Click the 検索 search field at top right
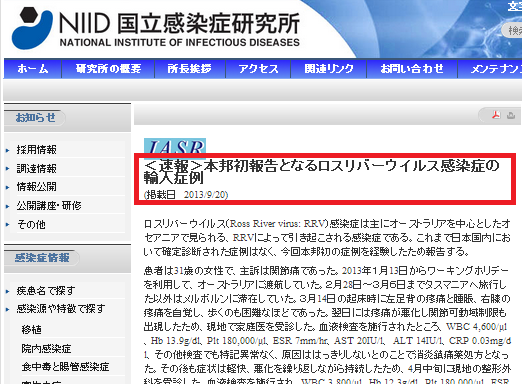 click(x=512, y=31)
